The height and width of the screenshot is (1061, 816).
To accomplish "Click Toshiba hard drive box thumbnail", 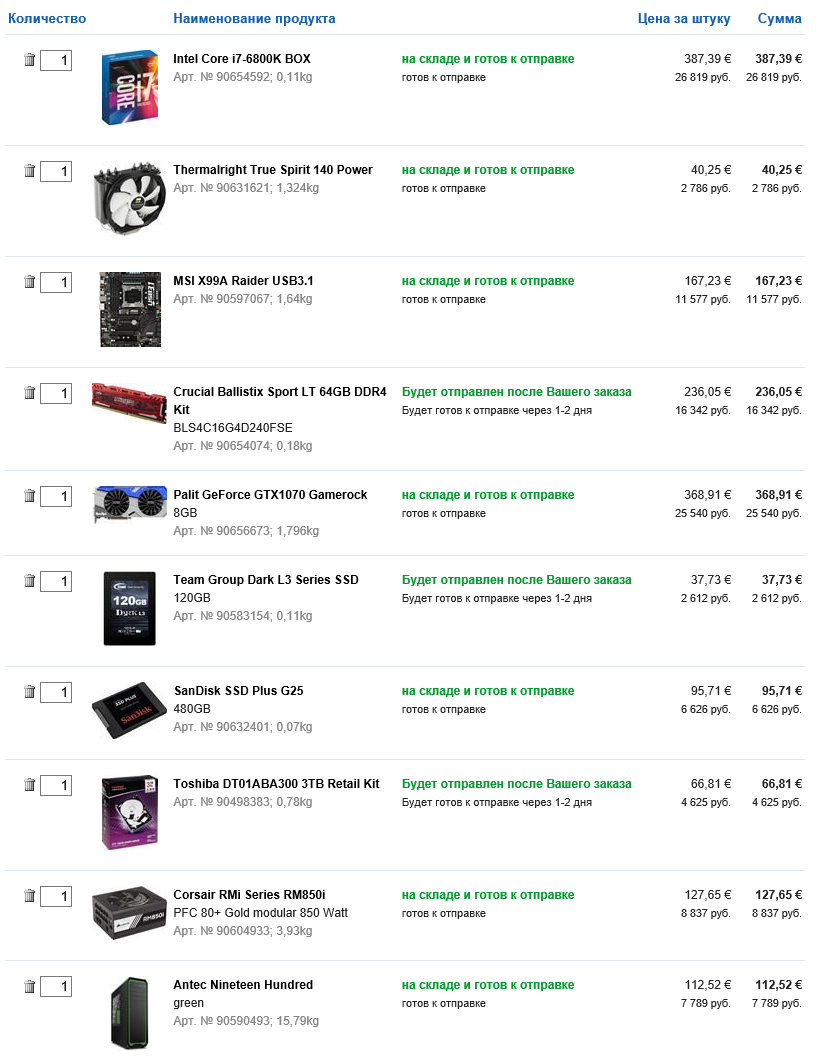I will [130, 812].
